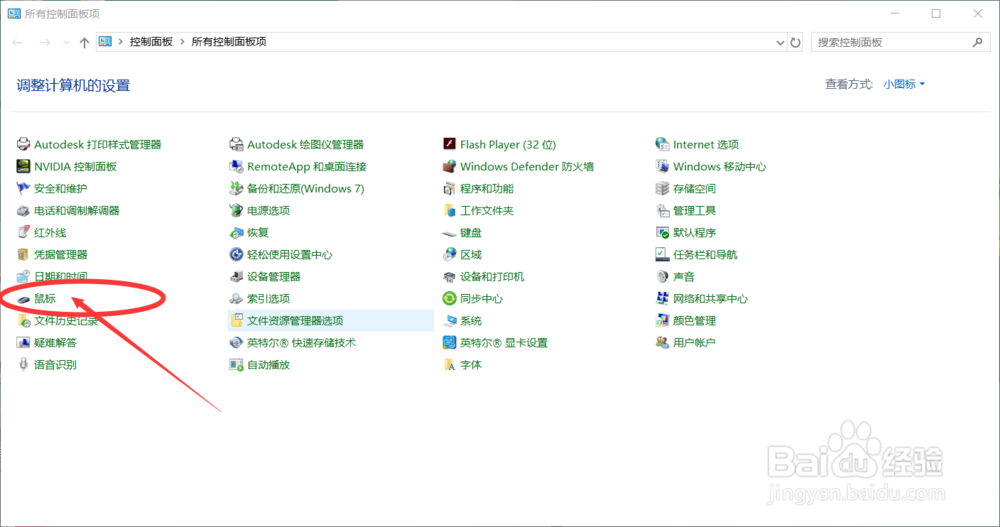Open the 小图标 view mode dropdown
Viewport: 1000px width, 527px height.
(x=904, y=84)
